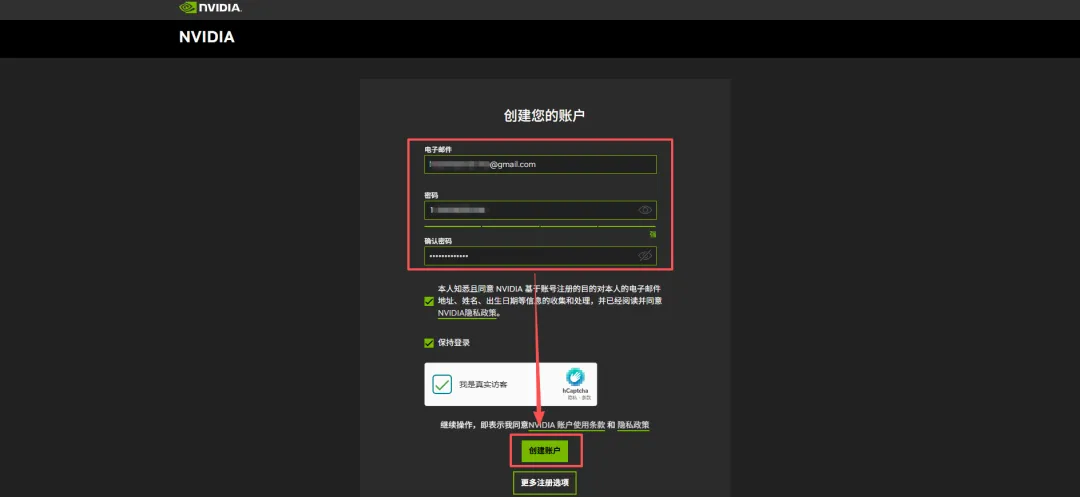1080x497 pixels.
Task: Click the 更多注册选项 button
Action: (x=544, y=483)
